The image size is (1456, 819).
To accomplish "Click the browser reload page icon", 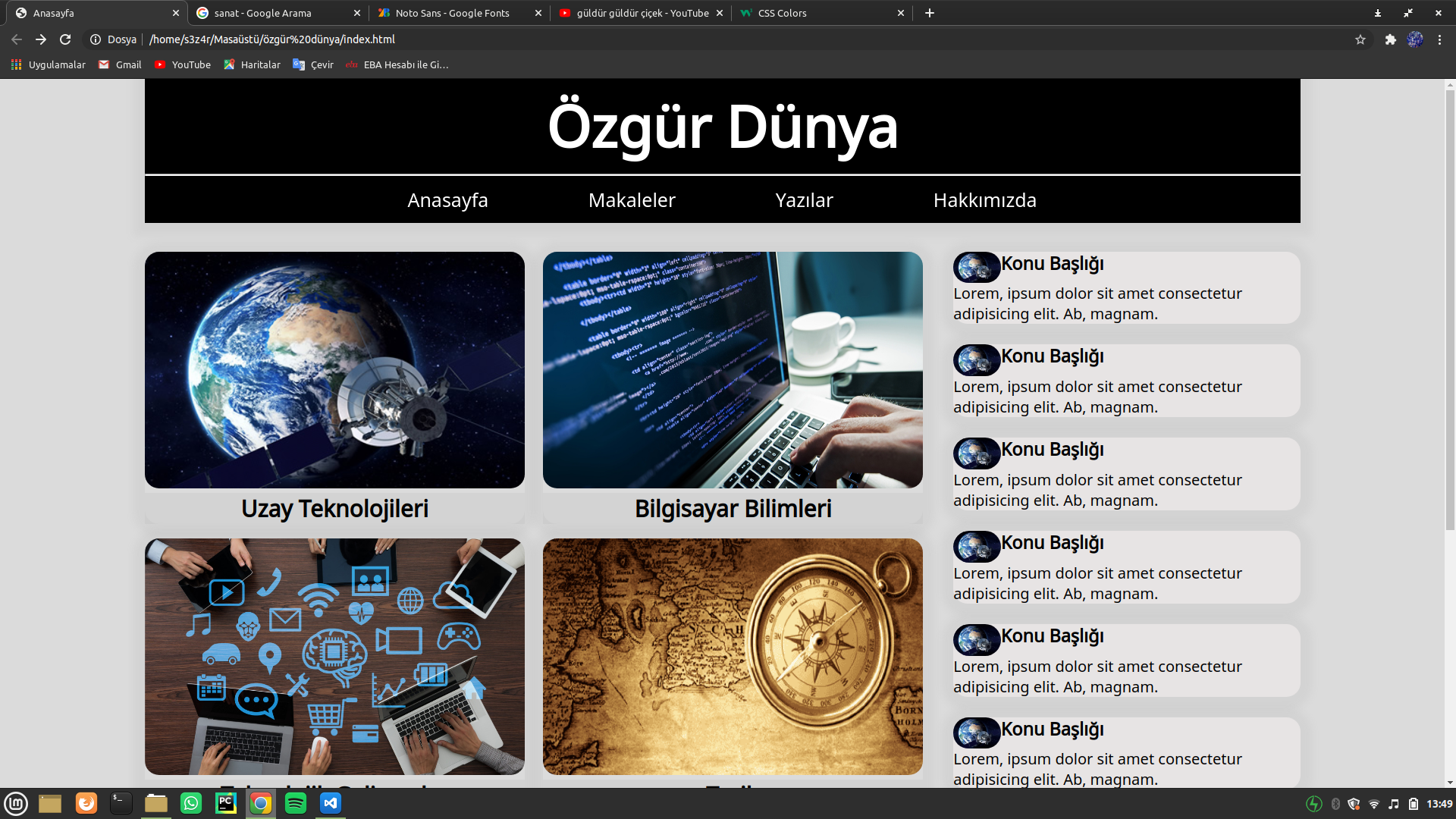I will tap(65, 39).
